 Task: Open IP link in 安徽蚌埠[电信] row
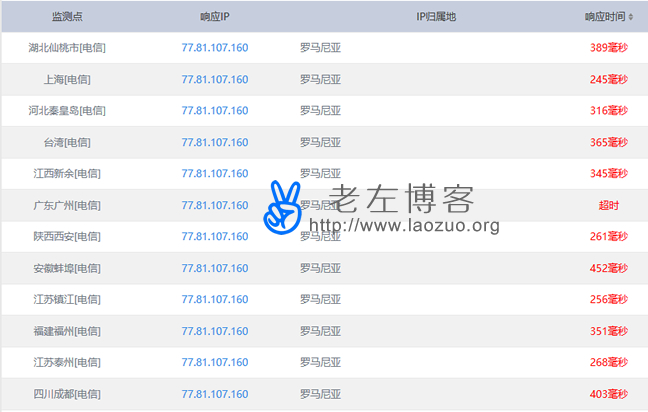[x=214, y=268]
